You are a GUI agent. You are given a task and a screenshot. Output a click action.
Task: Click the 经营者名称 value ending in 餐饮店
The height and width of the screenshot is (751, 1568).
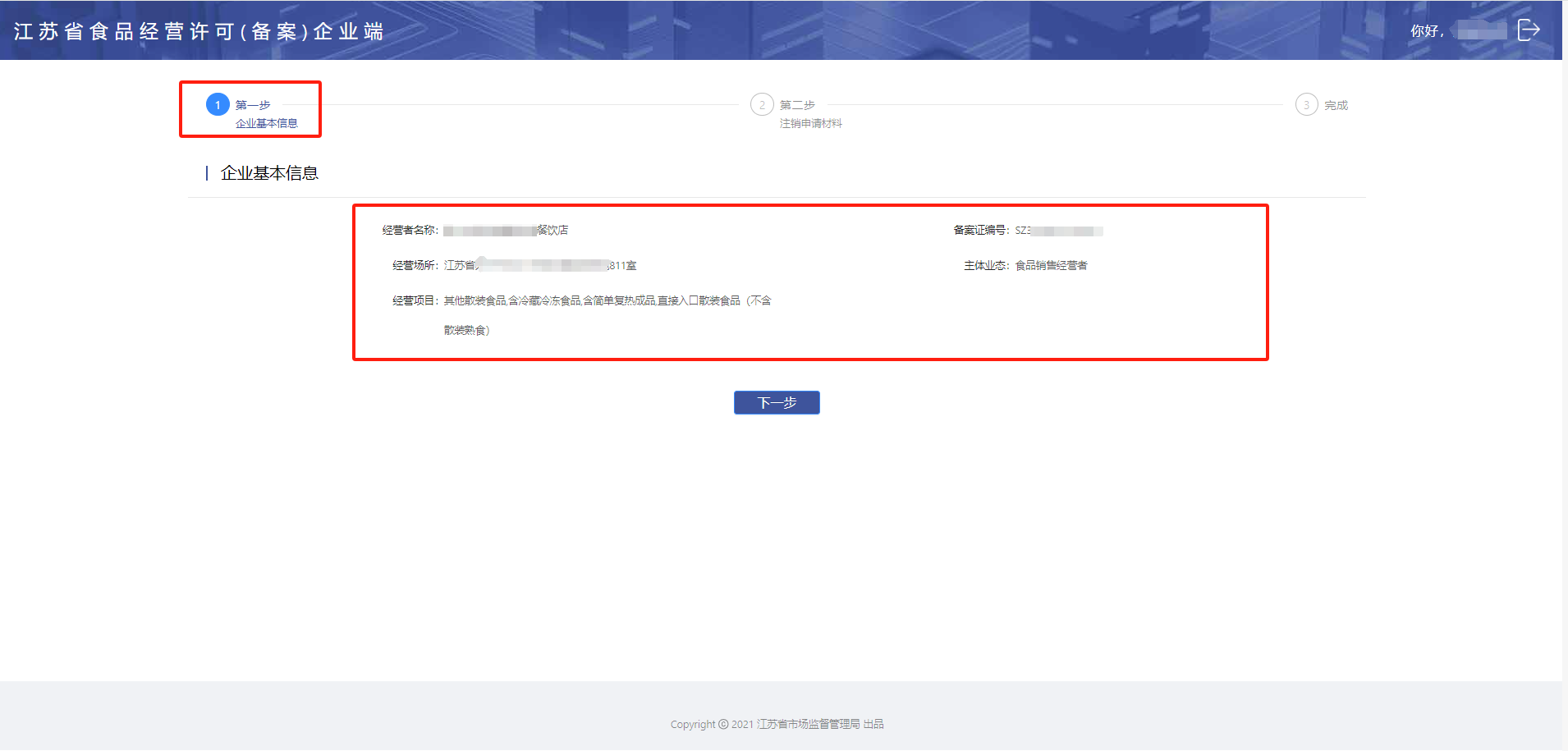[x=506, y=231]
